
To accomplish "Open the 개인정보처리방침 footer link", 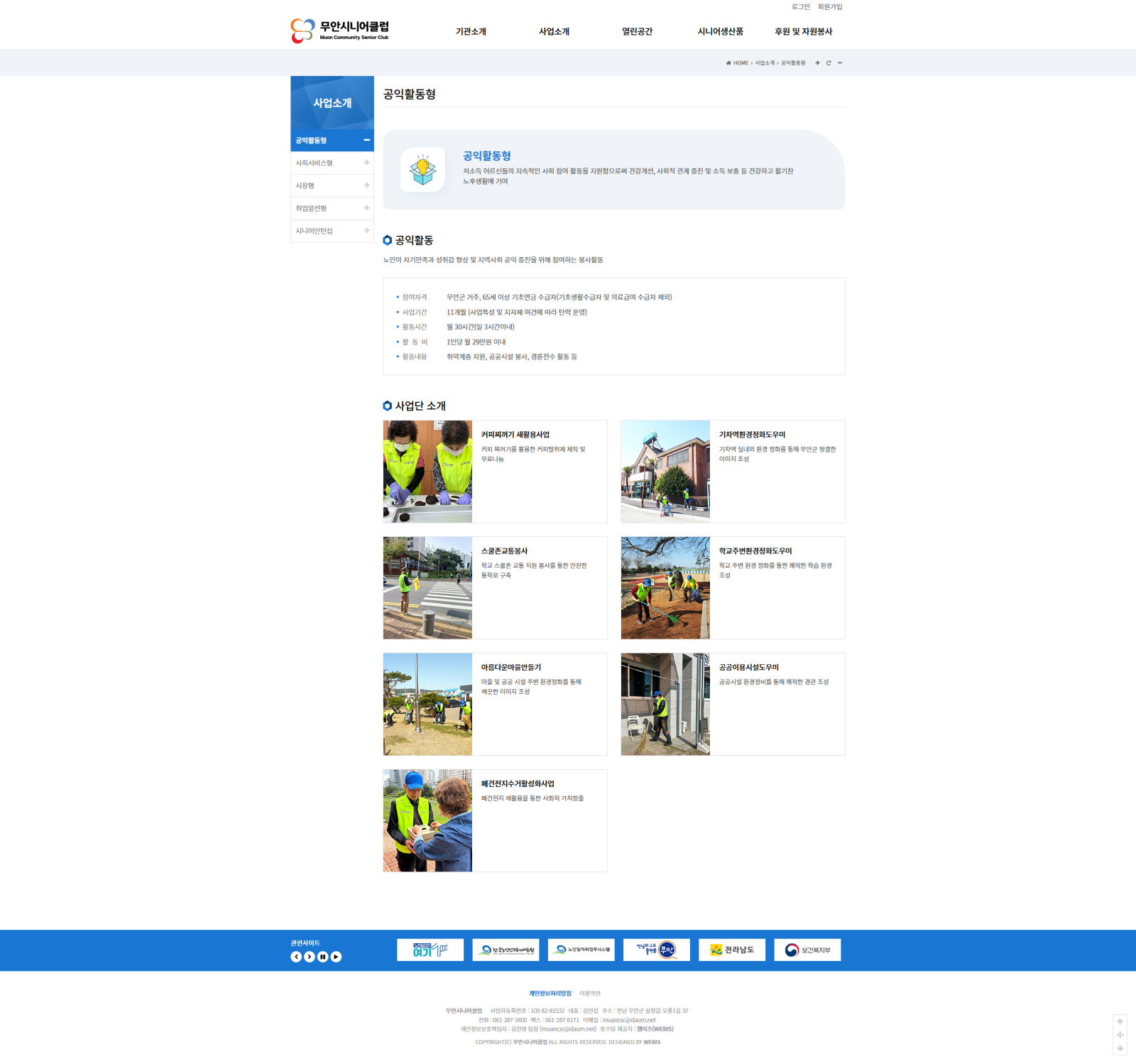I will (550, 994).
